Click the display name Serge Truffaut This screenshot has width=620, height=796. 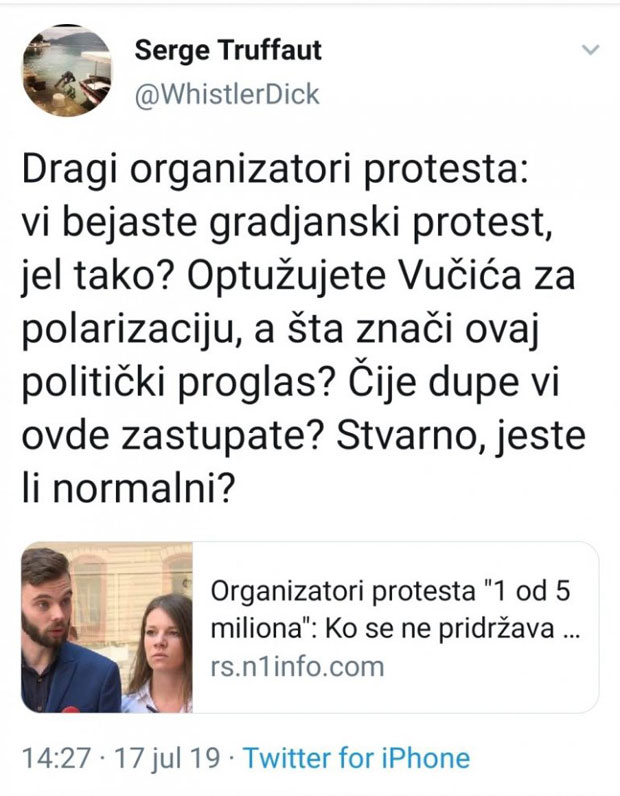pyautogui.click(x=228, y=49)
